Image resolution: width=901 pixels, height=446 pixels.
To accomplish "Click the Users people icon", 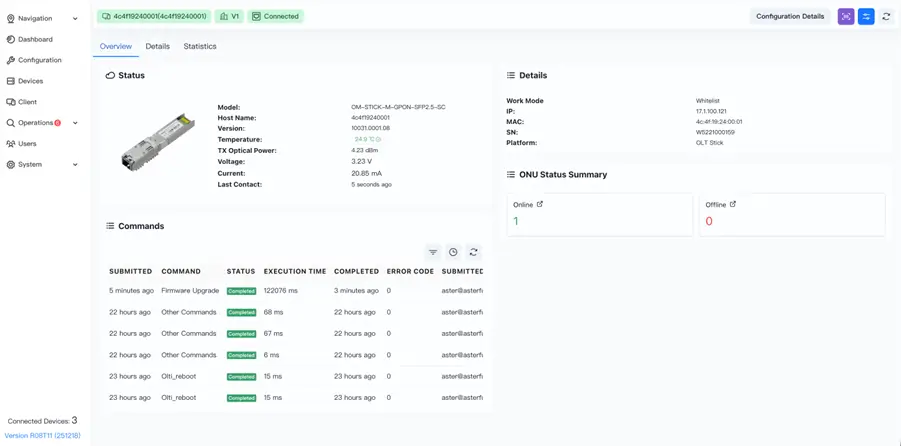I will (10, 144).
